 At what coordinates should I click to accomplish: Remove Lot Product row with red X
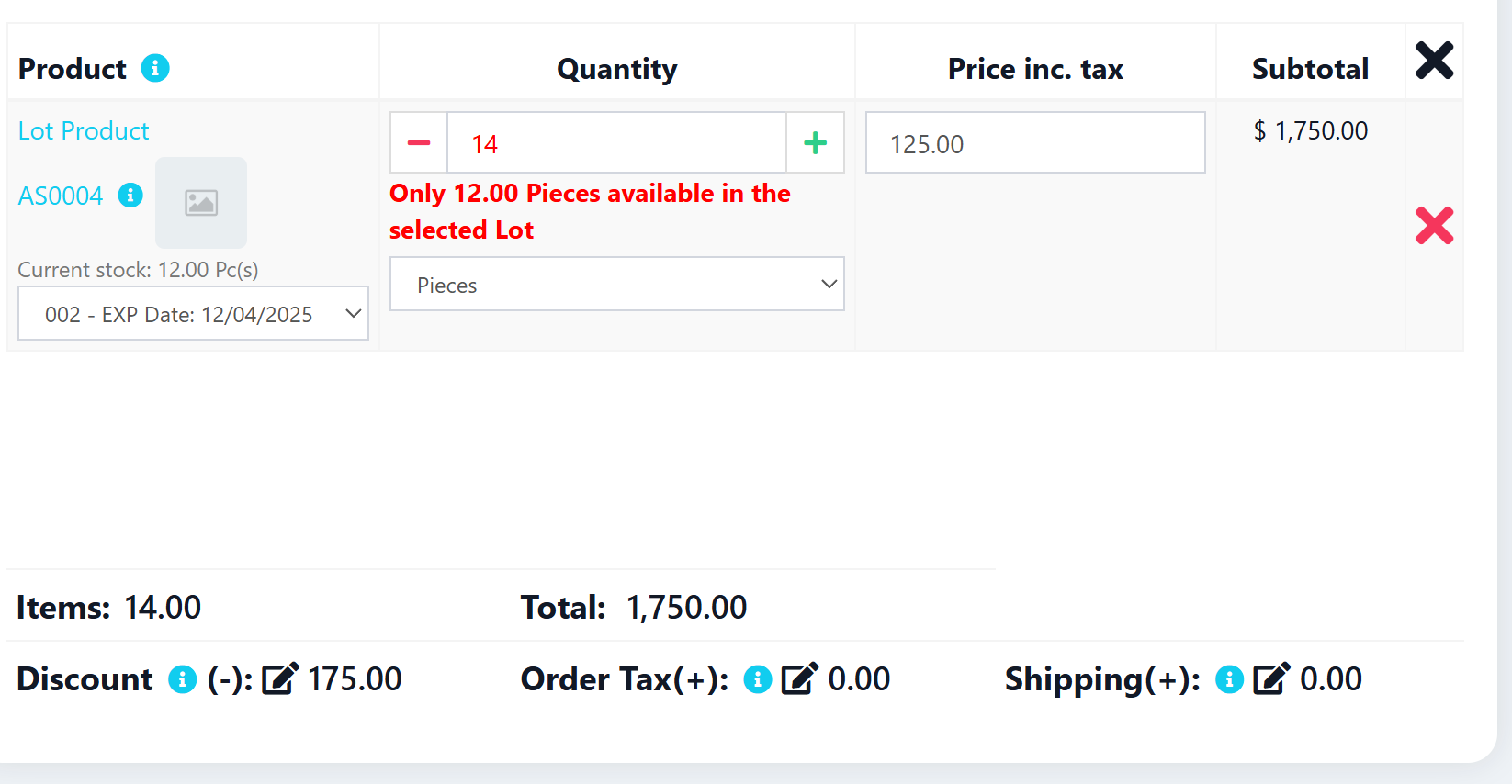click(1434, 226)
